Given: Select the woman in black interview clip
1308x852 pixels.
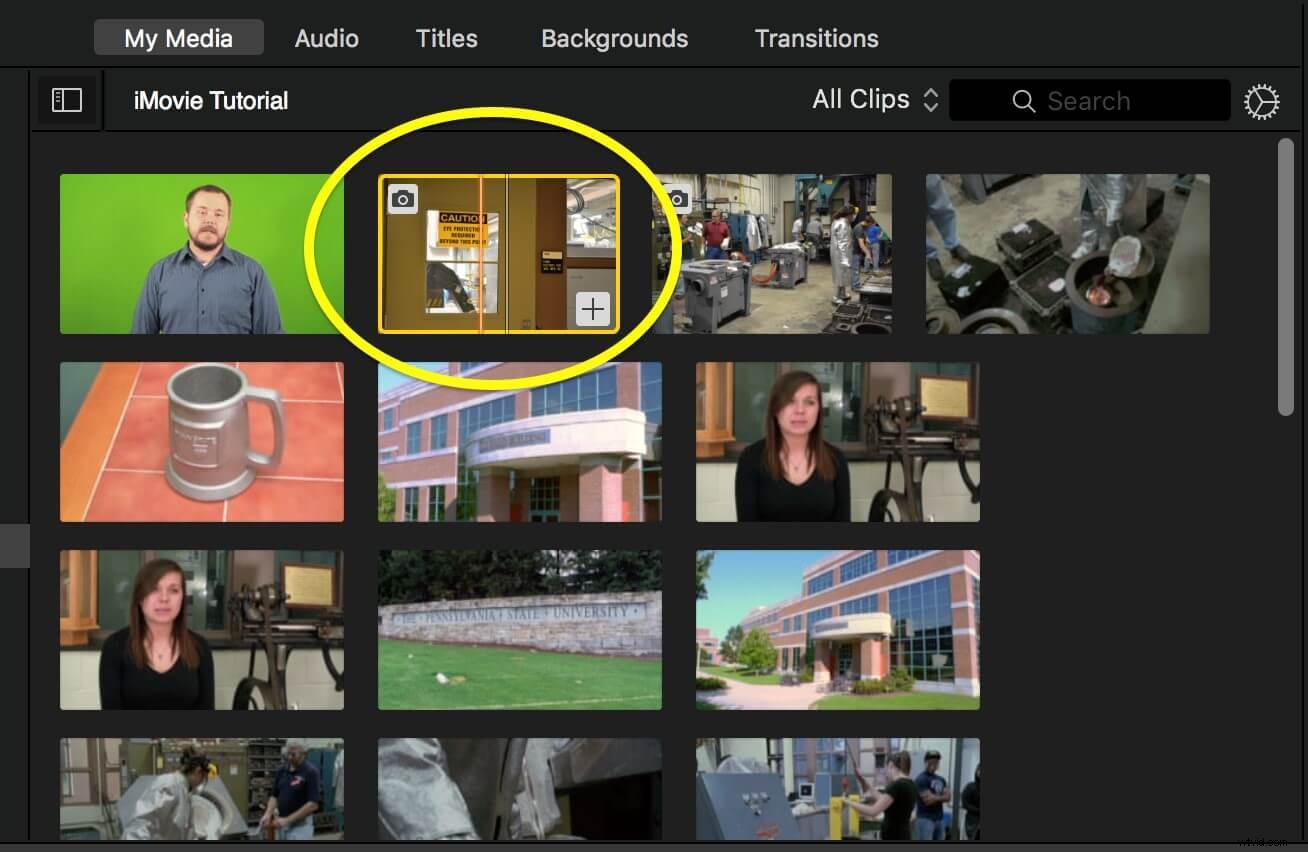Looking at the screenshot, I should point(837,441).
